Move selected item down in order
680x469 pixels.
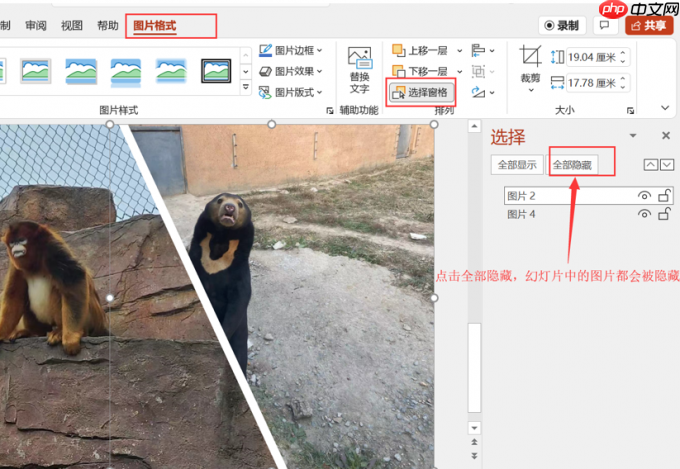[x=667, y=165]
